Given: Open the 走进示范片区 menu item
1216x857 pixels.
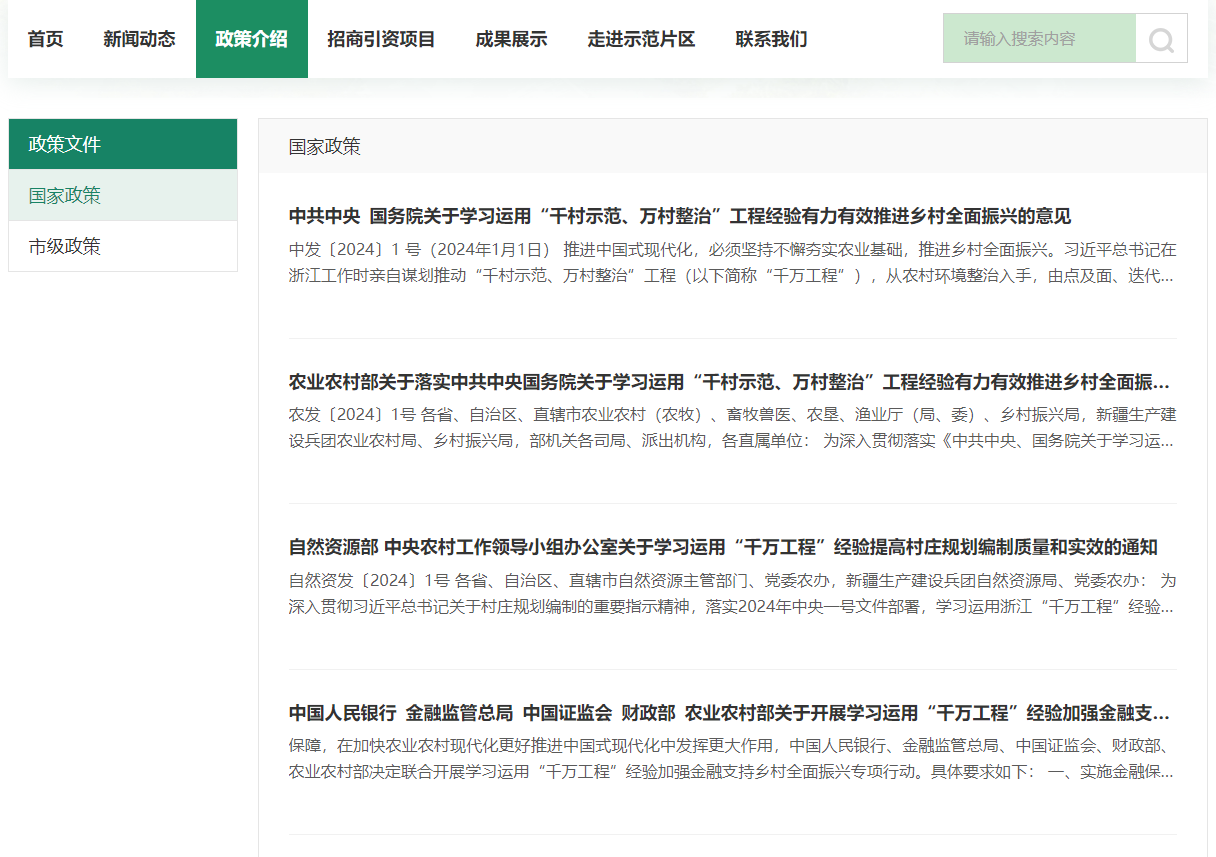Looking at the screenshot, I should [x=641, y=39].
